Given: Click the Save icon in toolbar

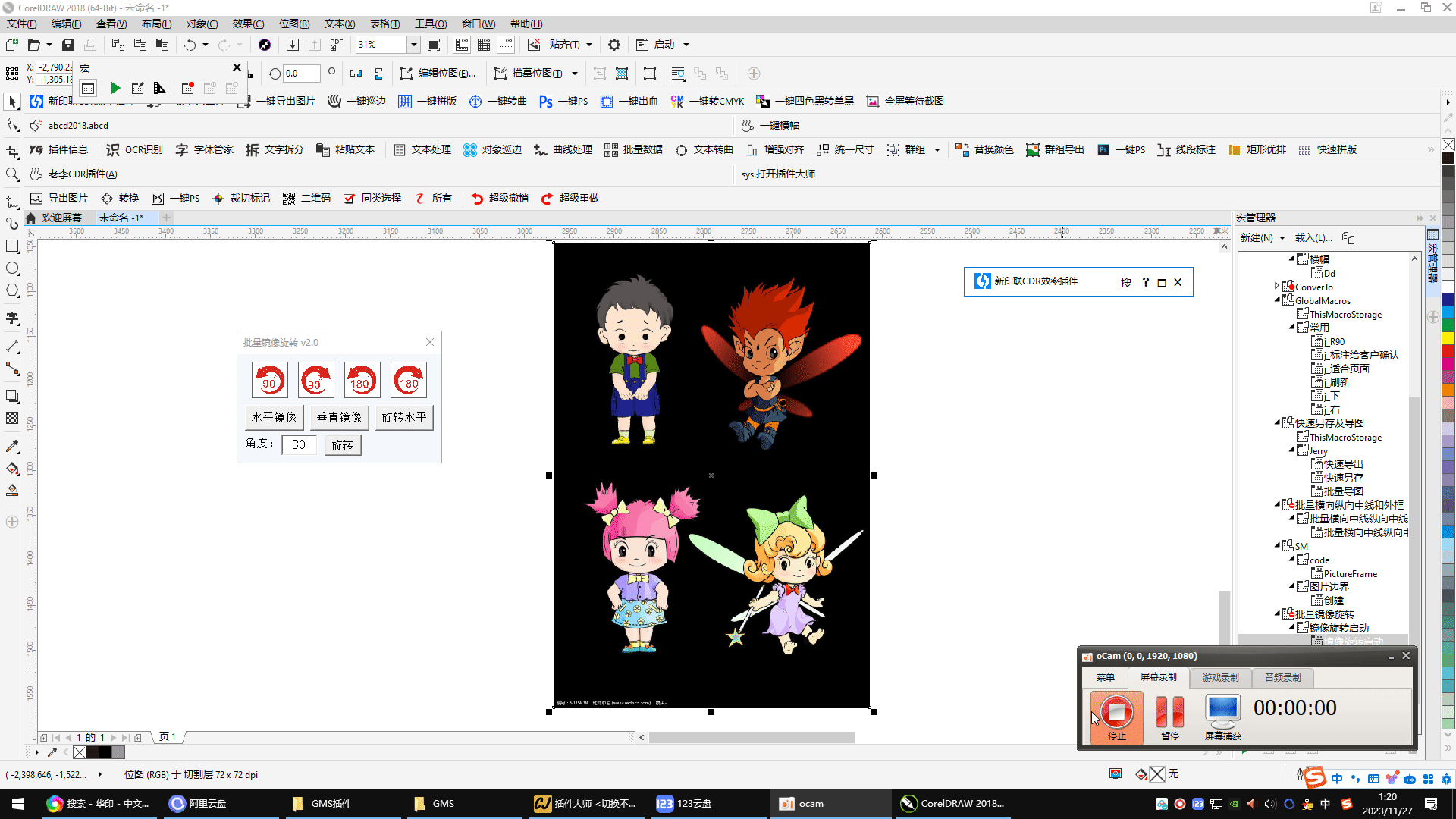Looking at the screenshot, I should 68,45.
